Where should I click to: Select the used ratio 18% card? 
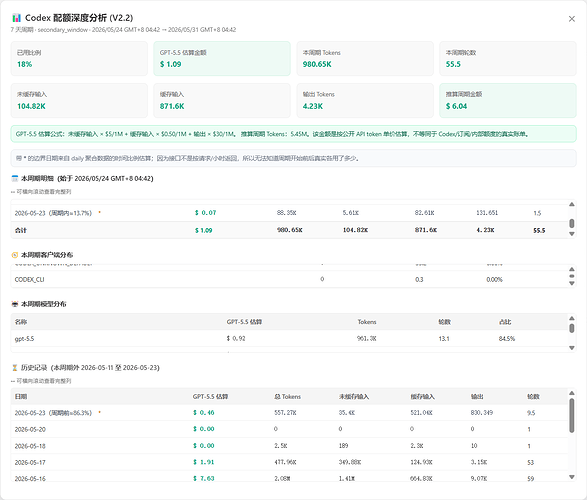[x=79, y=58]
